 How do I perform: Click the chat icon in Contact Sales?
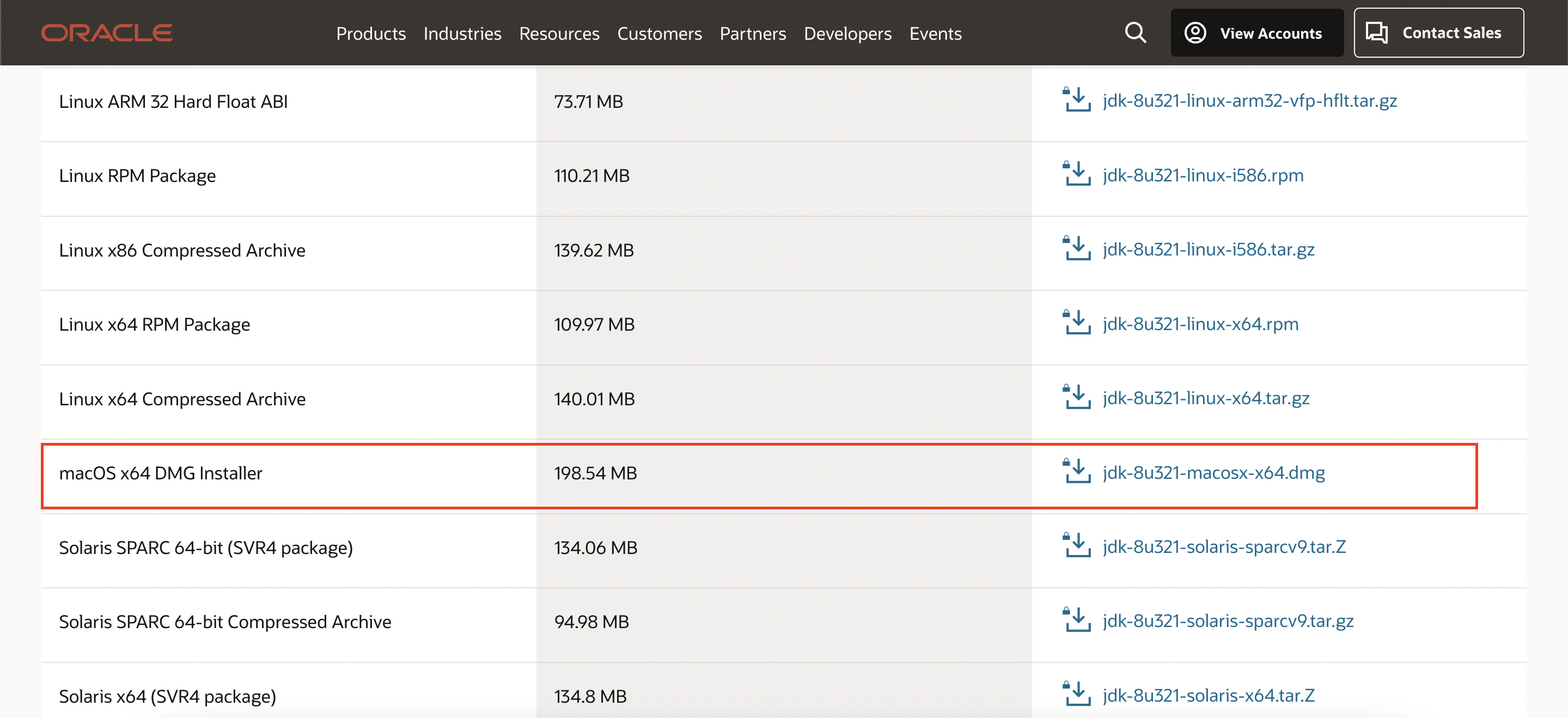(x=1377, y=33)
